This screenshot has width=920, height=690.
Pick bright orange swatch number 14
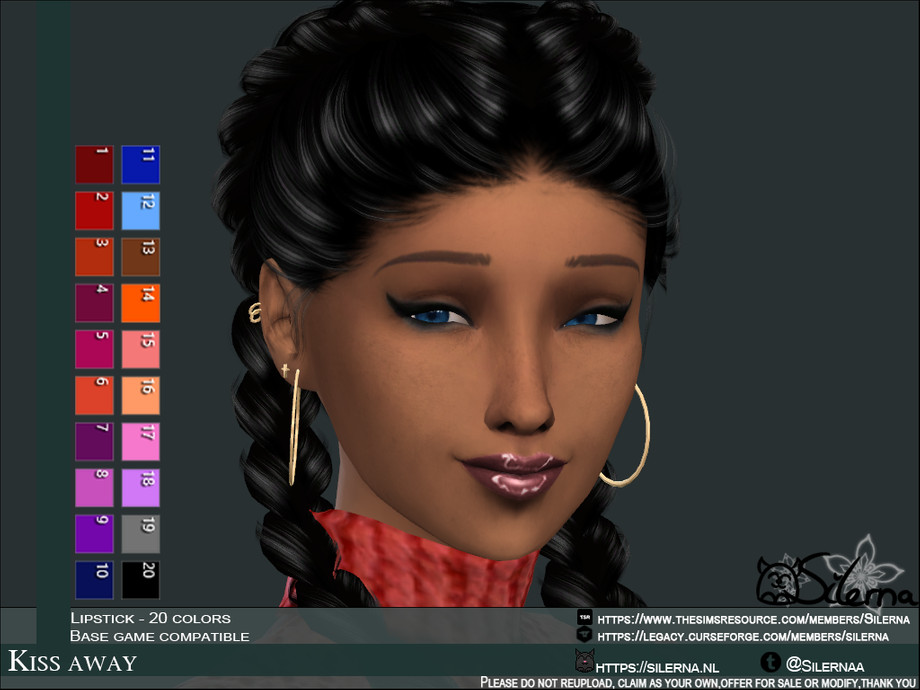141,303
